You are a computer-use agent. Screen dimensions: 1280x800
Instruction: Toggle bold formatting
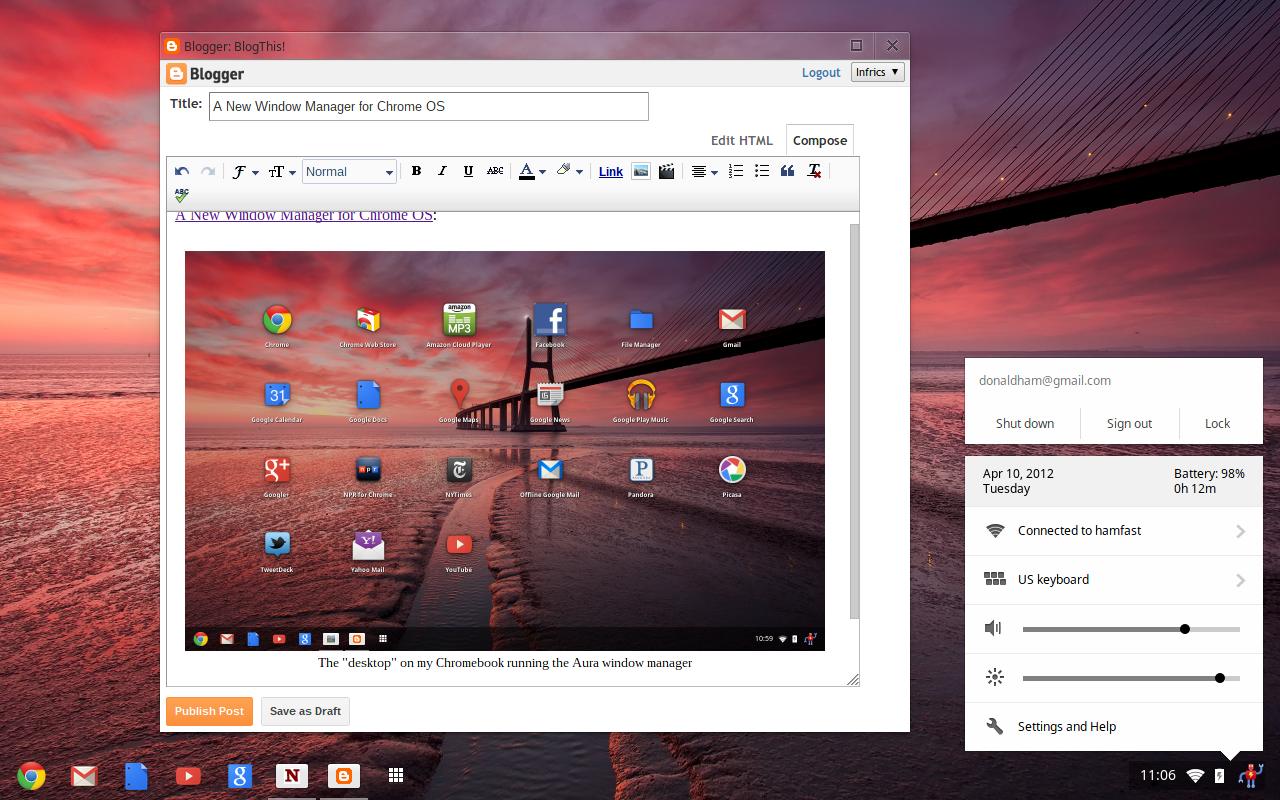click(416, 171)
